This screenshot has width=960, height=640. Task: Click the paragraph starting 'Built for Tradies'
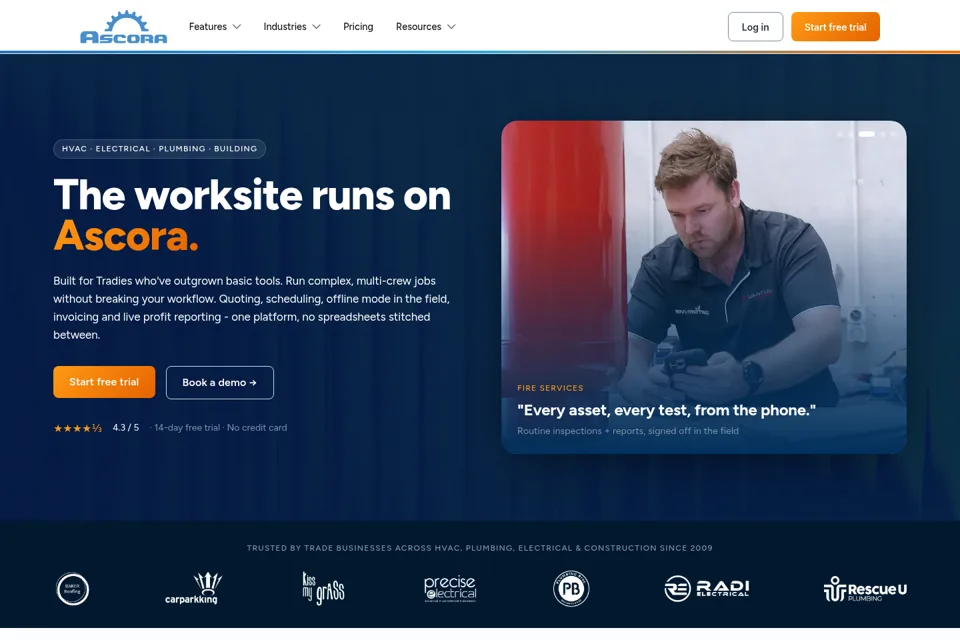(x=252, y=308)
